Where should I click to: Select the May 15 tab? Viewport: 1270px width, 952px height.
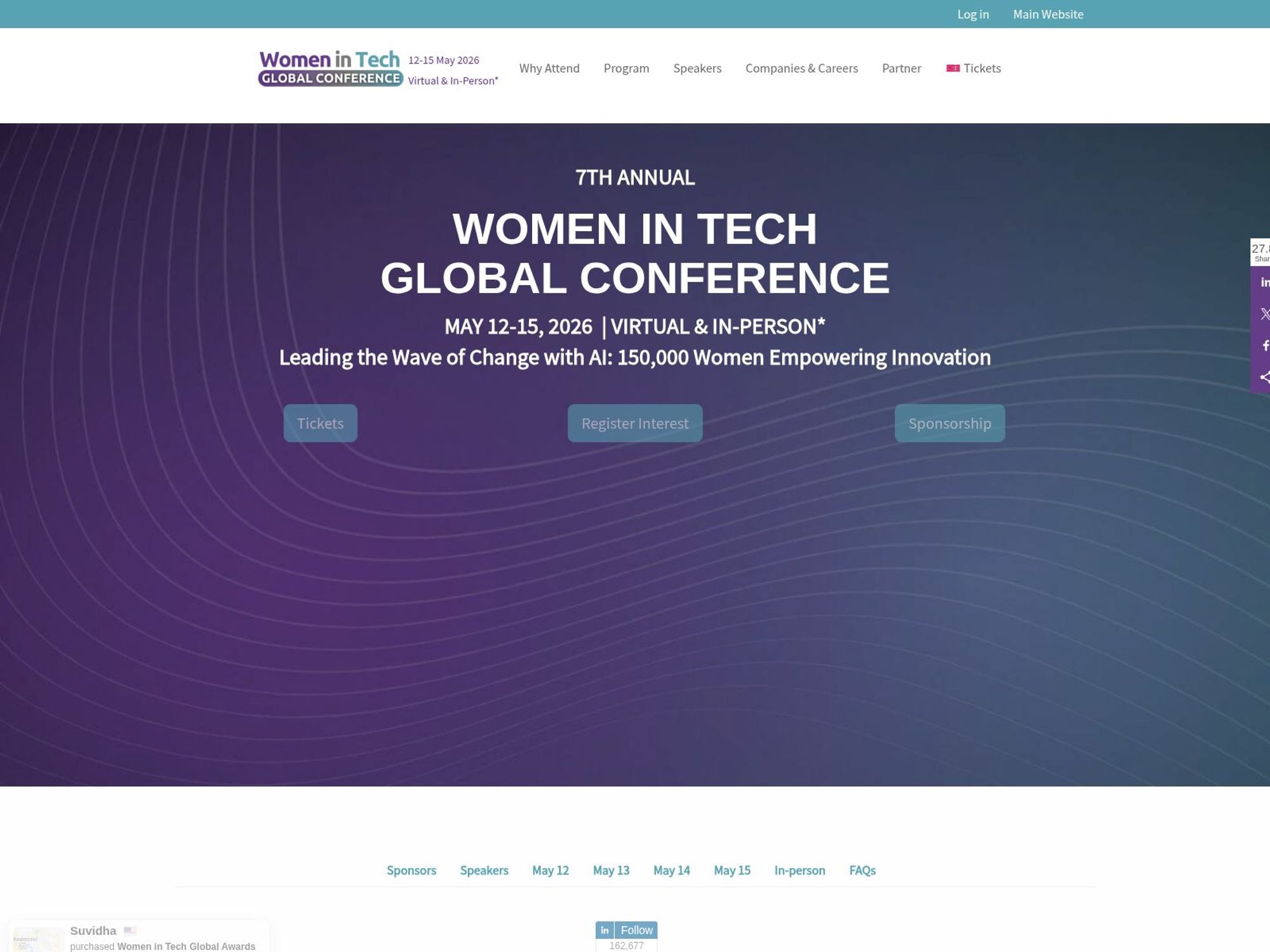click(732, 870)
